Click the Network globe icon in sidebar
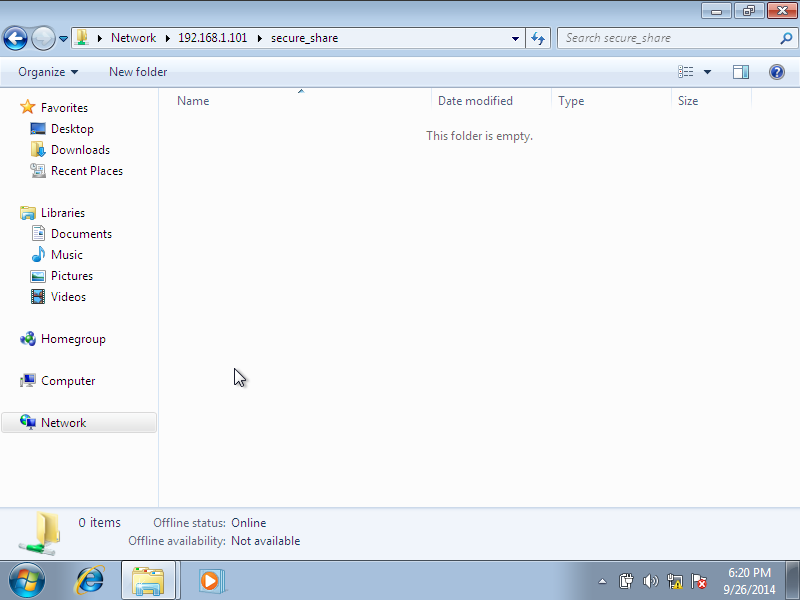Screen dimensions: 800x600 [x=28, y=422]
